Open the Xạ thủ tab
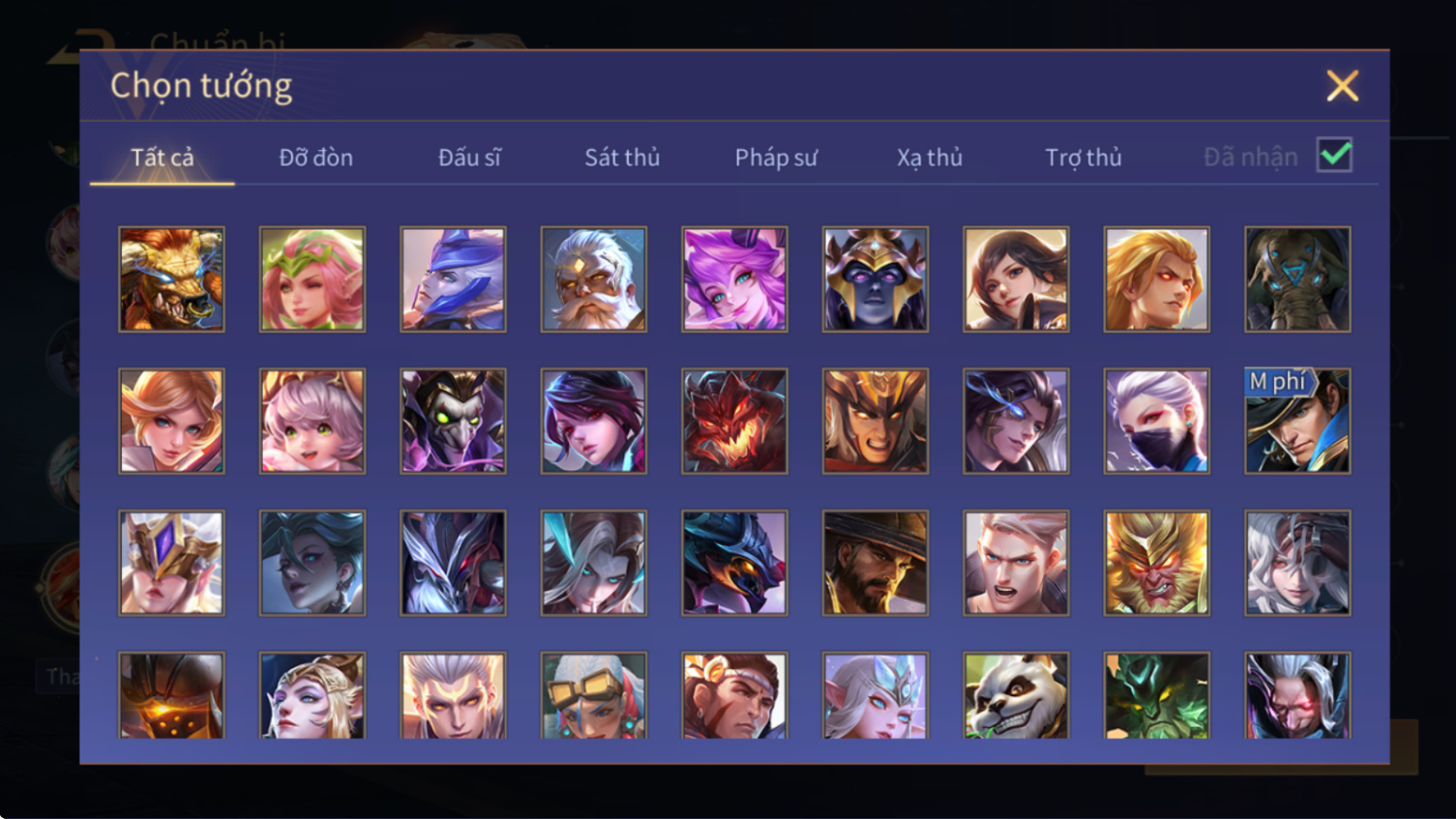Viewport: 1456px width, 819px height. 930,157
